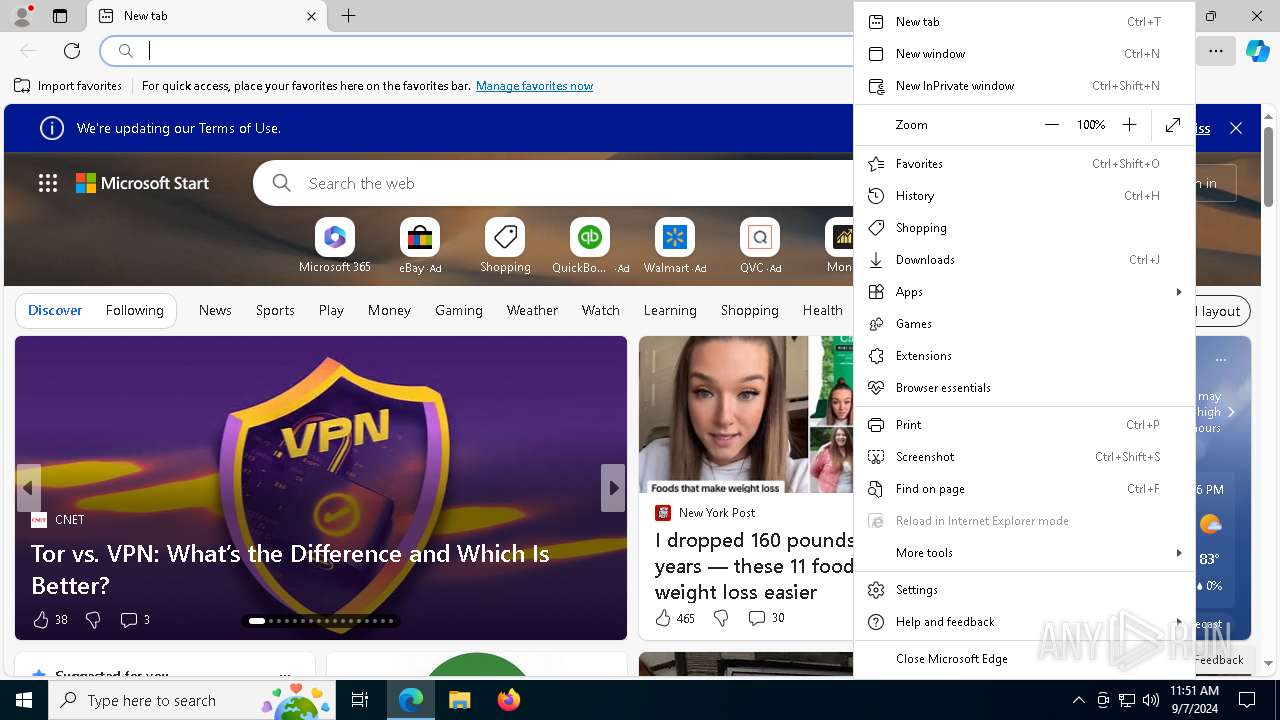Open Favorites from the menu
The width and height of the screenshot is (1280, 720).
[x=1025, y=164]
